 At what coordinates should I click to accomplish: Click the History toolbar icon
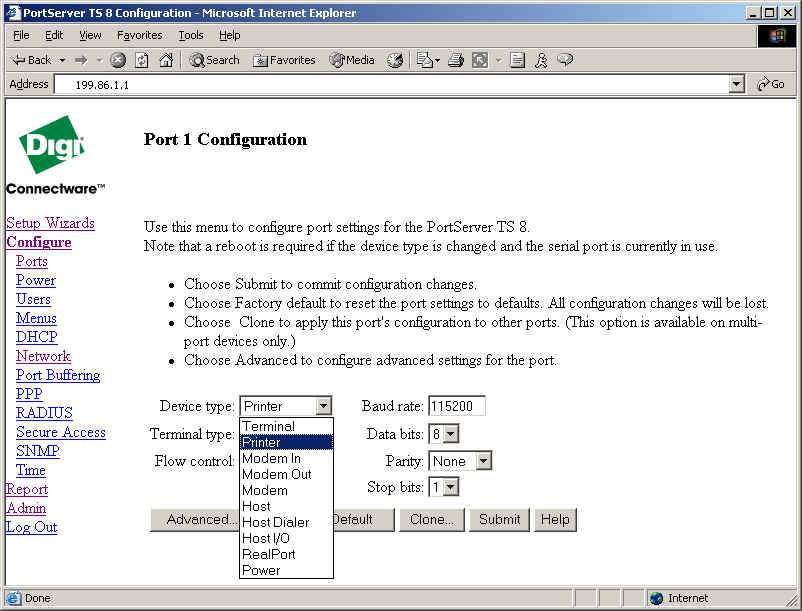(395, 60)
